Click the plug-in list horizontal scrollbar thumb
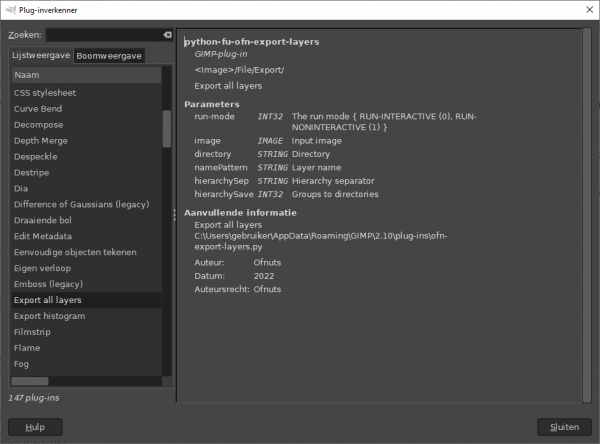Screen dimensions: 600x444 pyautogui.click(x=30, y=381)
